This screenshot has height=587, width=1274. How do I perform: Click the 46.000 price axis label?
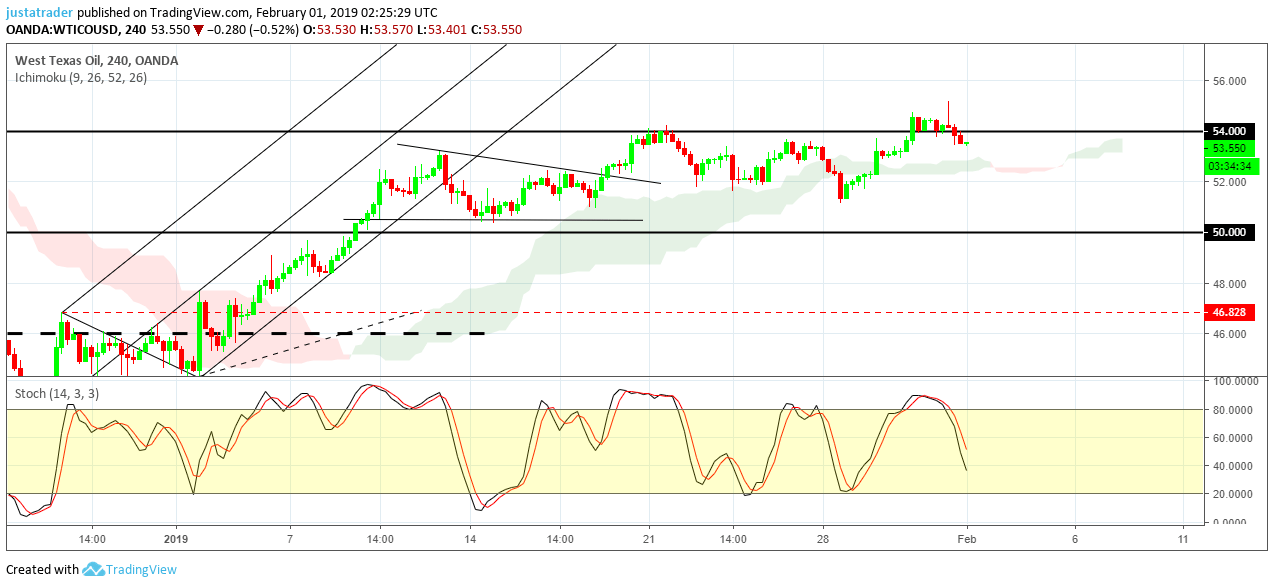coord(1229,334)
